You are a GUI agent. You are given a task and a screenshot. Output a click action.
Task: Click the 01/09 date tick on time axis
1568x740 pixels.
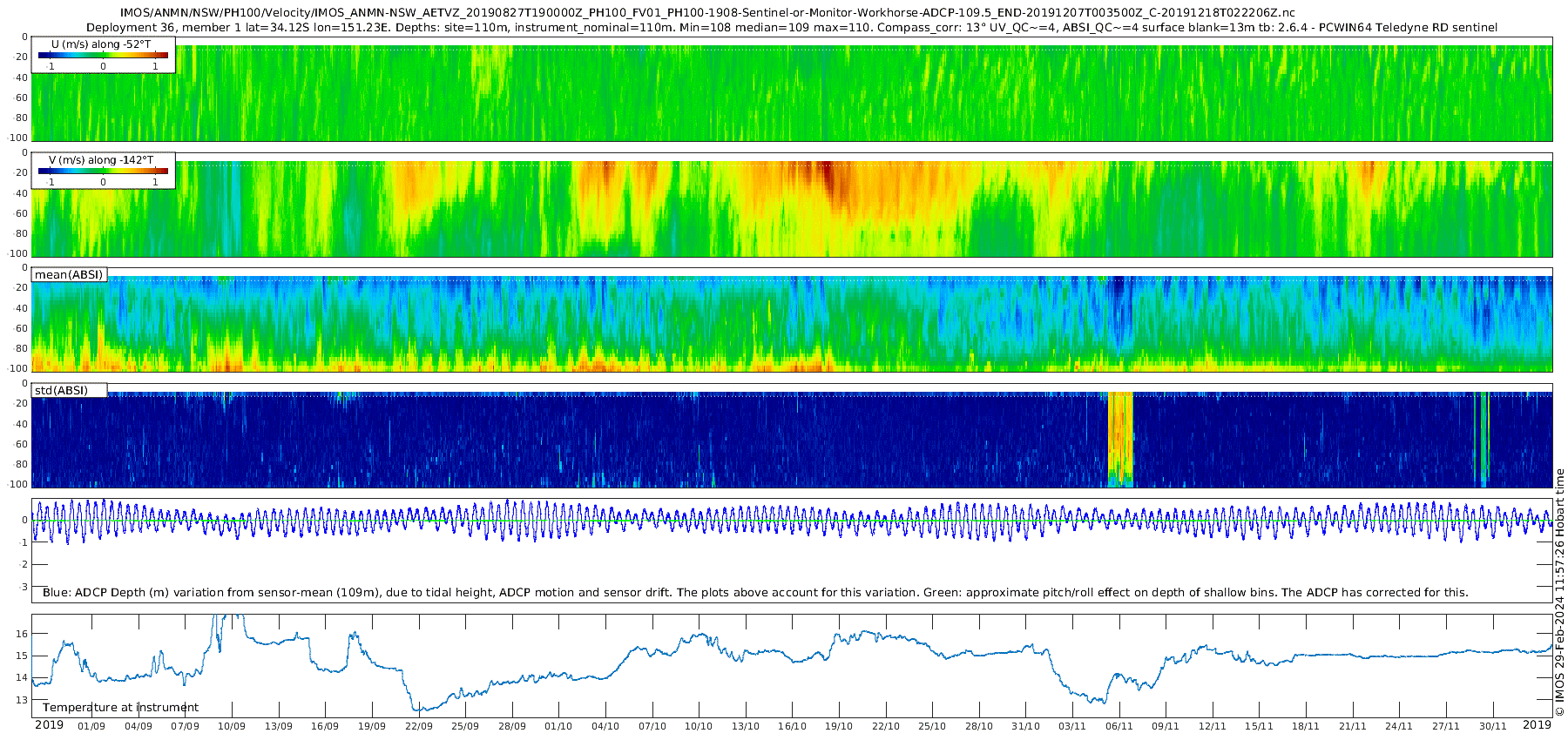click(91, 726)
